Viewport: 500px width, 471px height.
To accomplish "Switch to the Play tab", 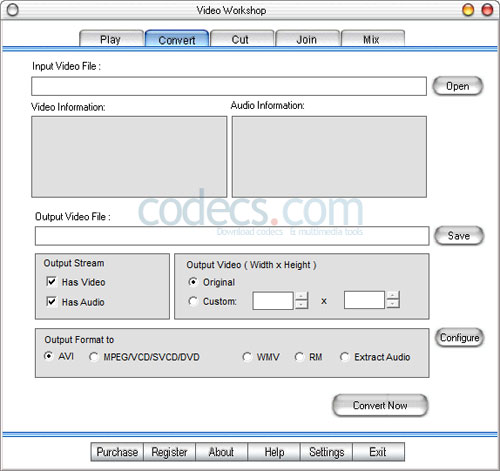I will pos(111,39).
